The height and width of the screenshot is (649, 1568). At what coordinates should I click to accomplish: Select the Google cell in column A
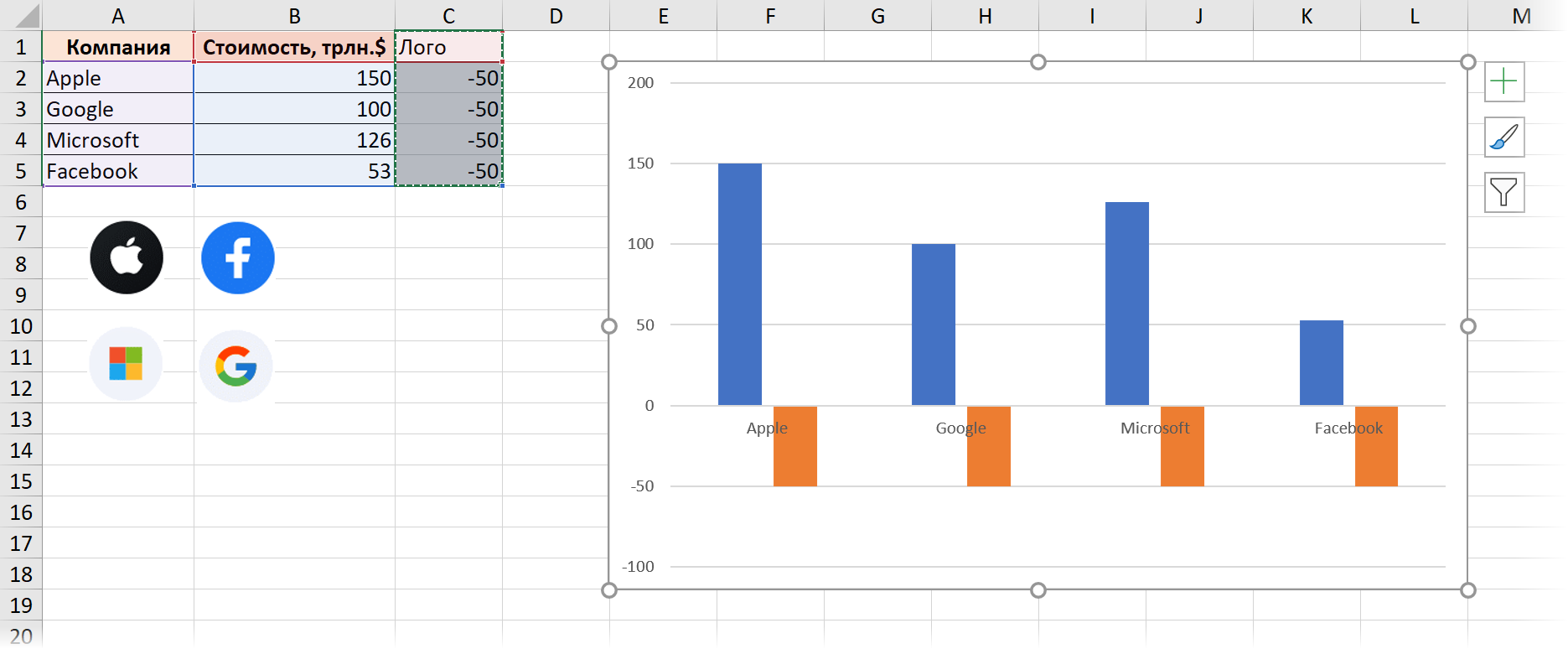click(118, 109)
